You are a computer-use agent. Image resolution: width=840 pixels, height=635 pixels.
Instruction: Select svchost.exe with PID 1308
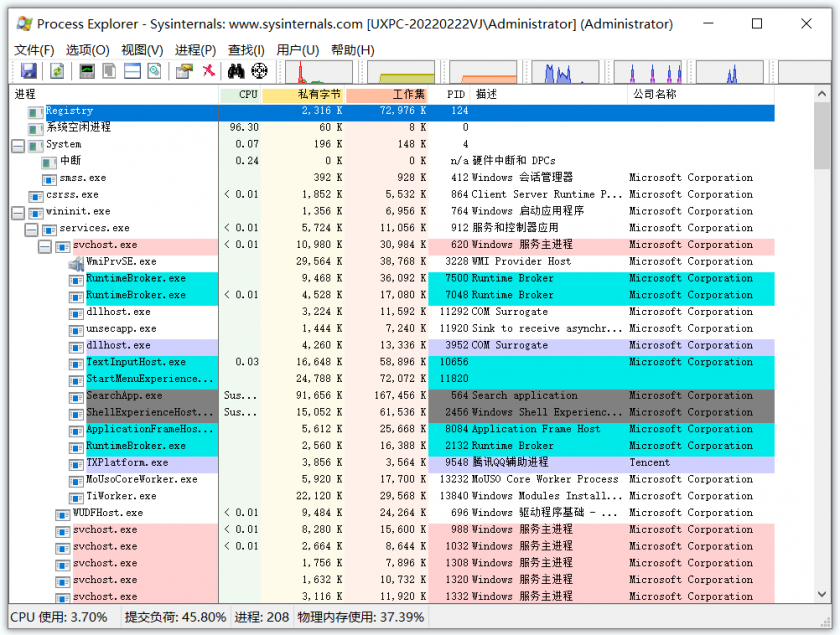pos(392,563)
